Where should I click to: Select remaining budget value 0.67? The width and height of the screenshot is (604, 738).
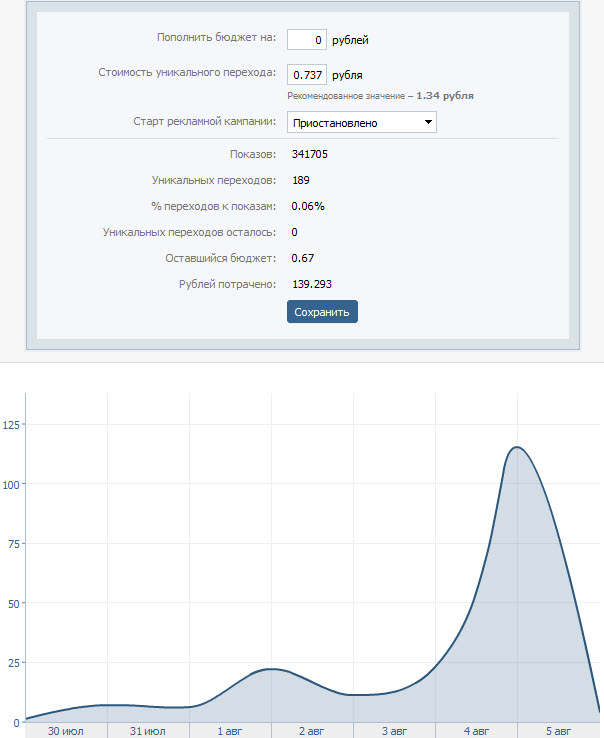coord(302,258)
